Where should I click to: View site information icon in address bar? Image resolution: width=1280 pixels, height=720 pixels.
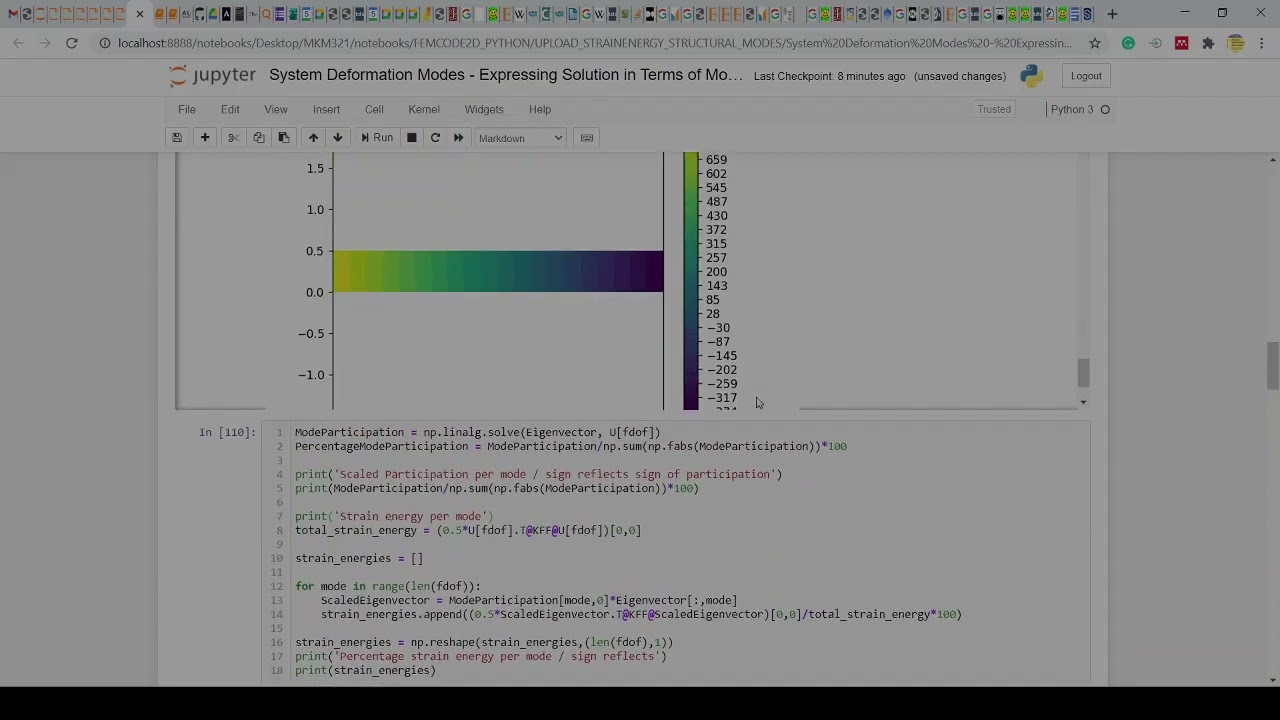[x=104, y=43]
